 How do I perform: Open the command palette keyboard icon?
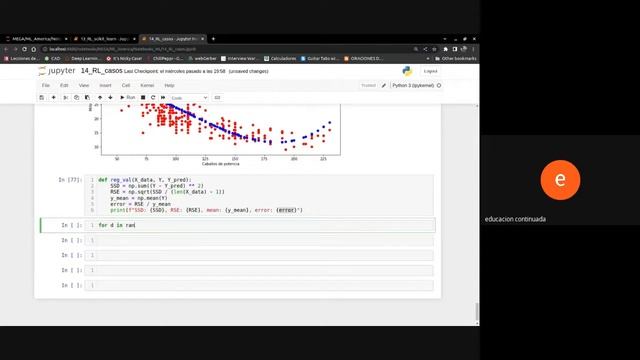[217, 98]
